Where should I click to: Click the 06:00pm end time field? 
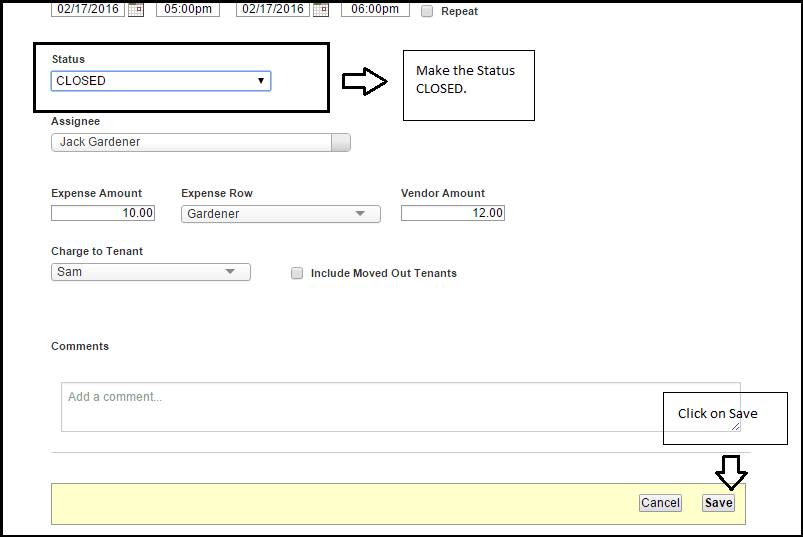pos(374,9)
